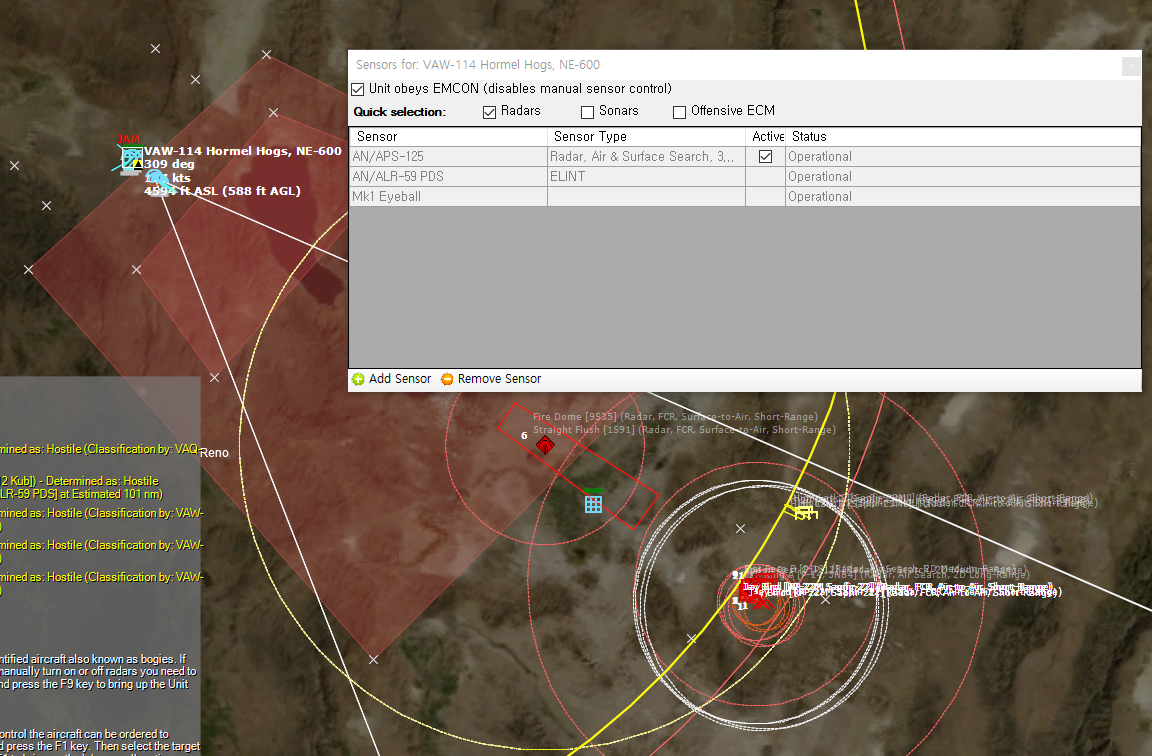Screen dimensions: 1152x756
Task: Click the Reno map label
Action: 214,453
